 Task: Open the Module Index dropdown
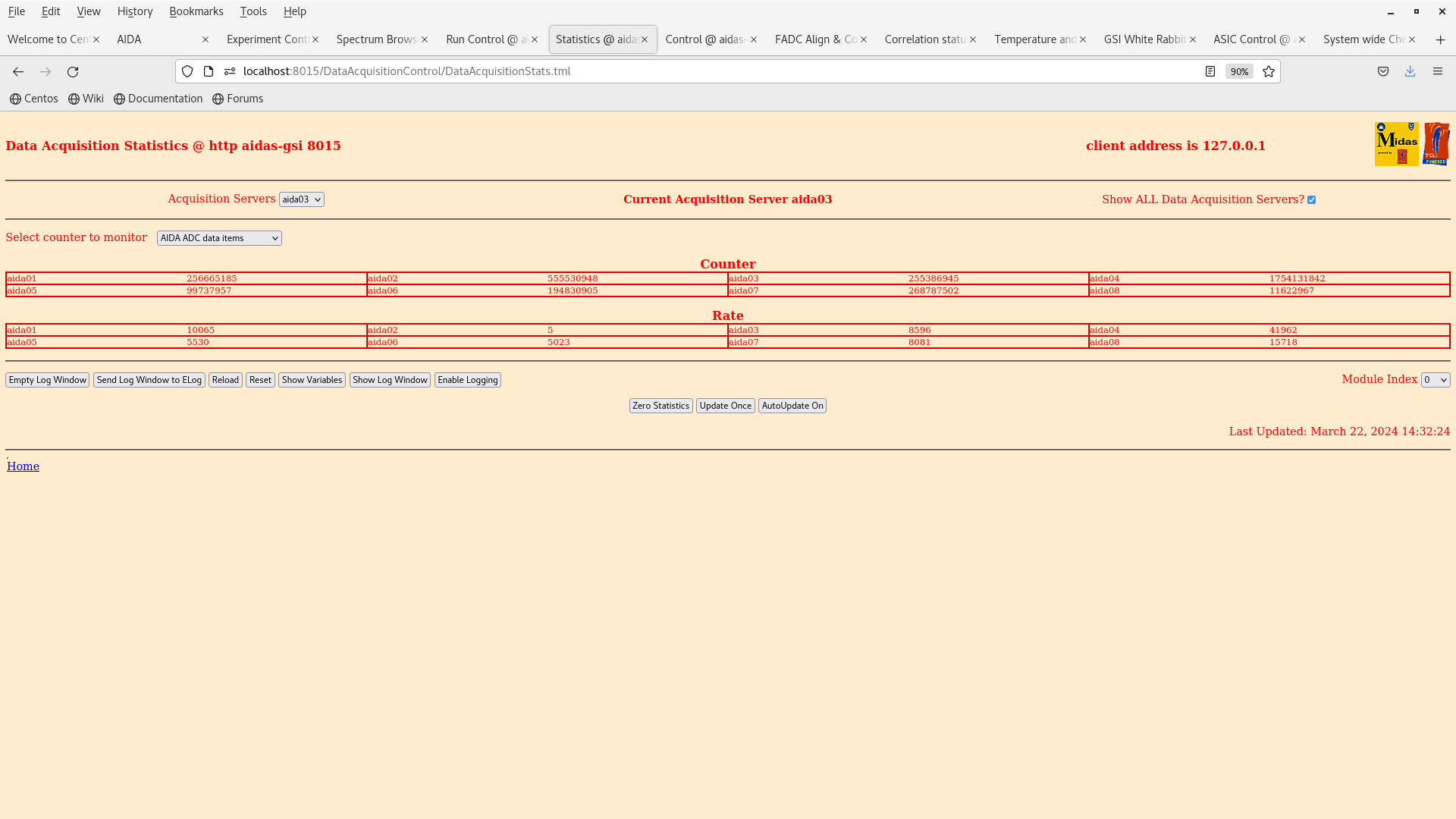1435,380
